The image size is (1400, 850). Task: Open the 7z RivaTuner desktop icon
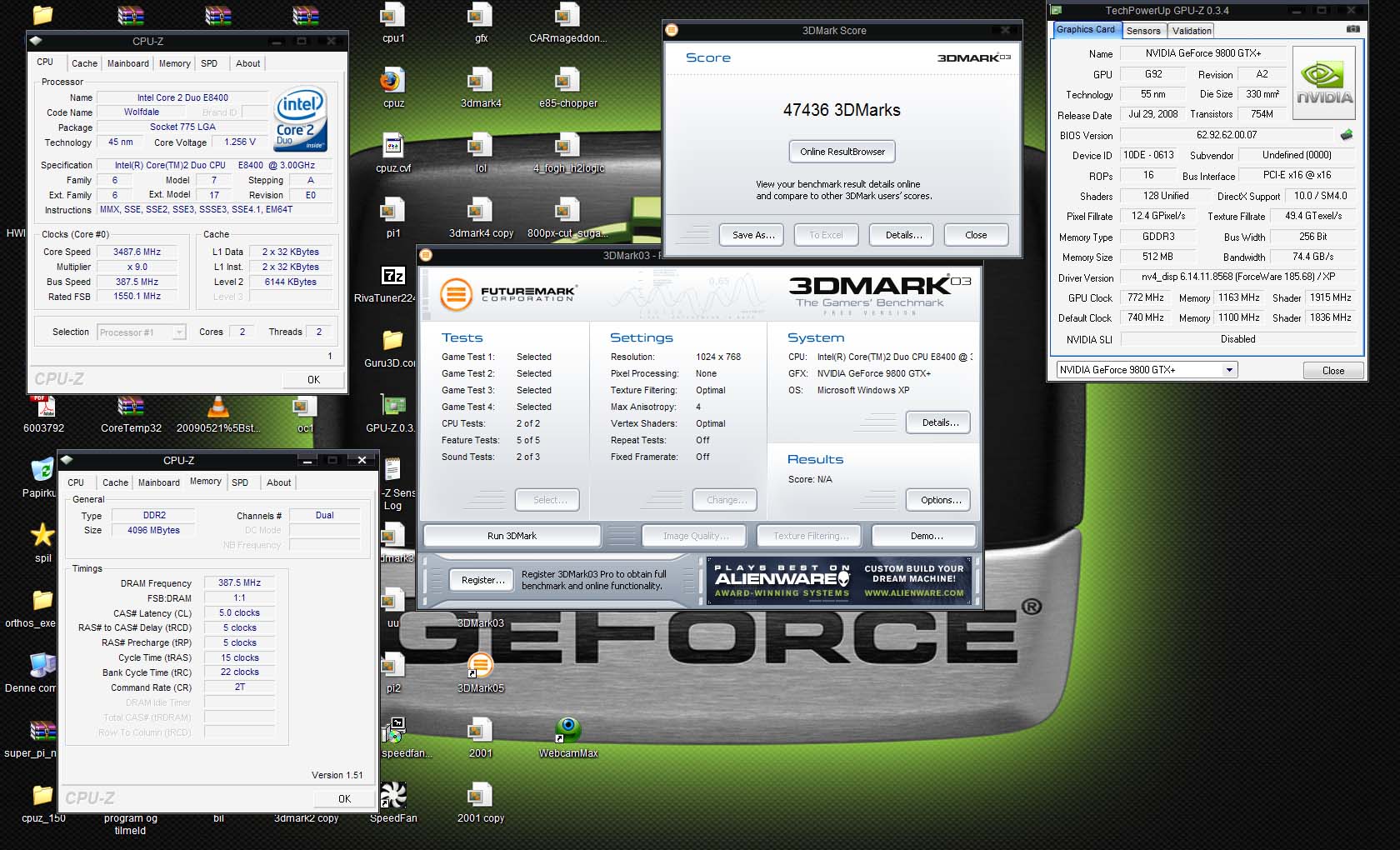tap(392, 276)
